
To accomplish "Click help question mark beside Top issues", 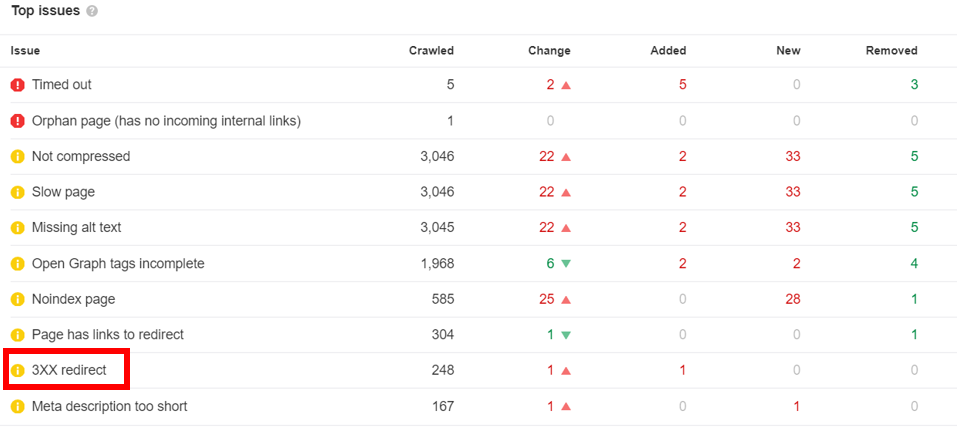I will point(92,11).
